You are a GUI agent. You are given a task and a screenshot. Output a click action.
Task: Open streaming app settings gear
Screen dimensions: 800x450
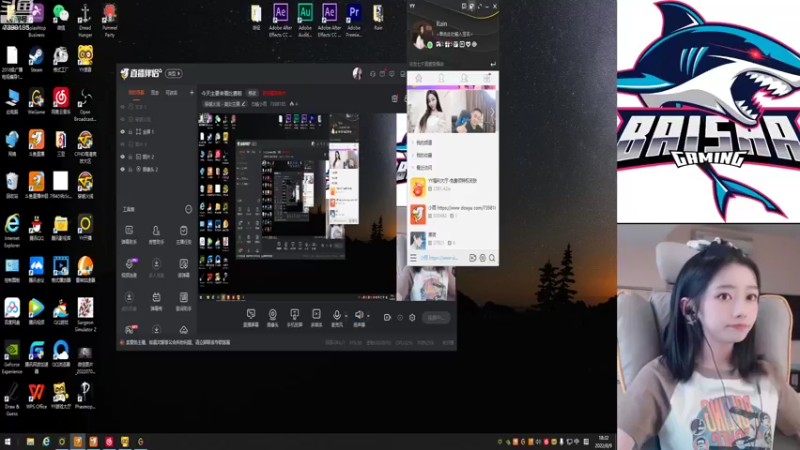pos(412,317)
